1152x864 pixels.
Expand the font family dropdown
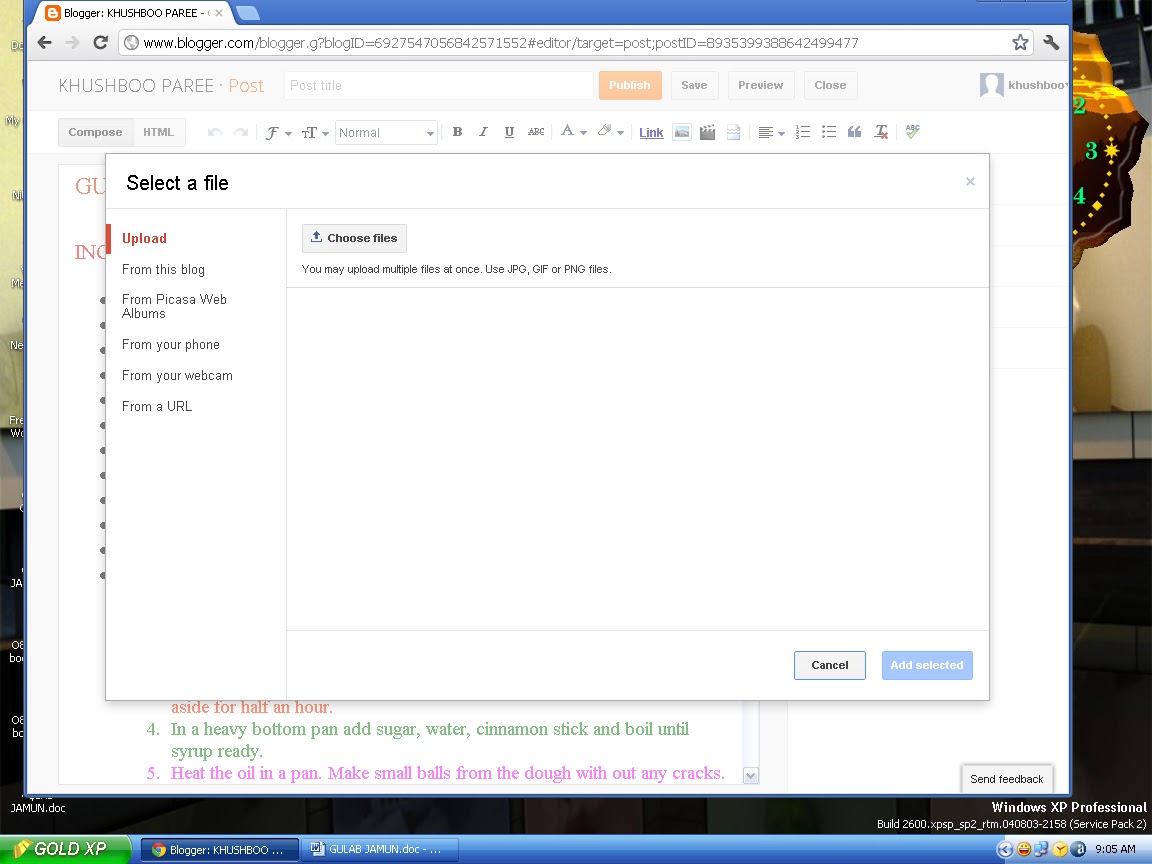278,133
